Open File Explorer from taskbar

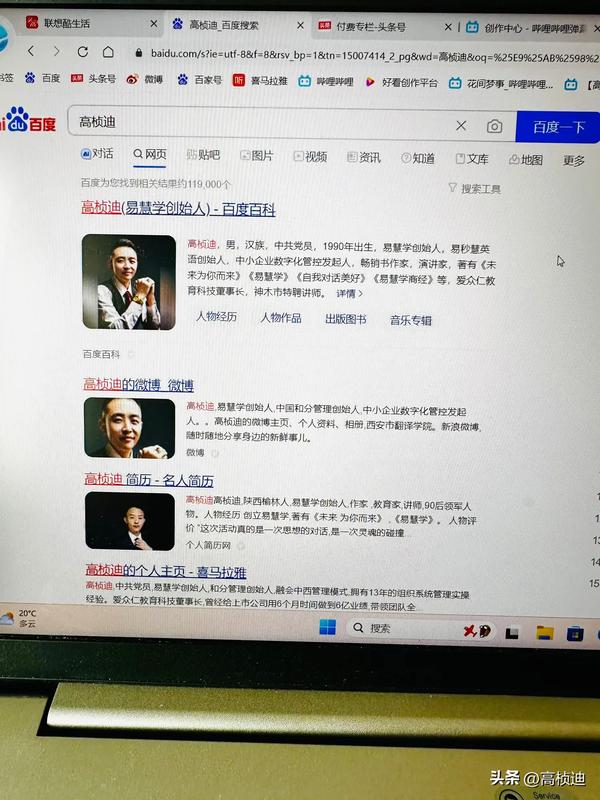pyautogui.click(x=544, y=633)
